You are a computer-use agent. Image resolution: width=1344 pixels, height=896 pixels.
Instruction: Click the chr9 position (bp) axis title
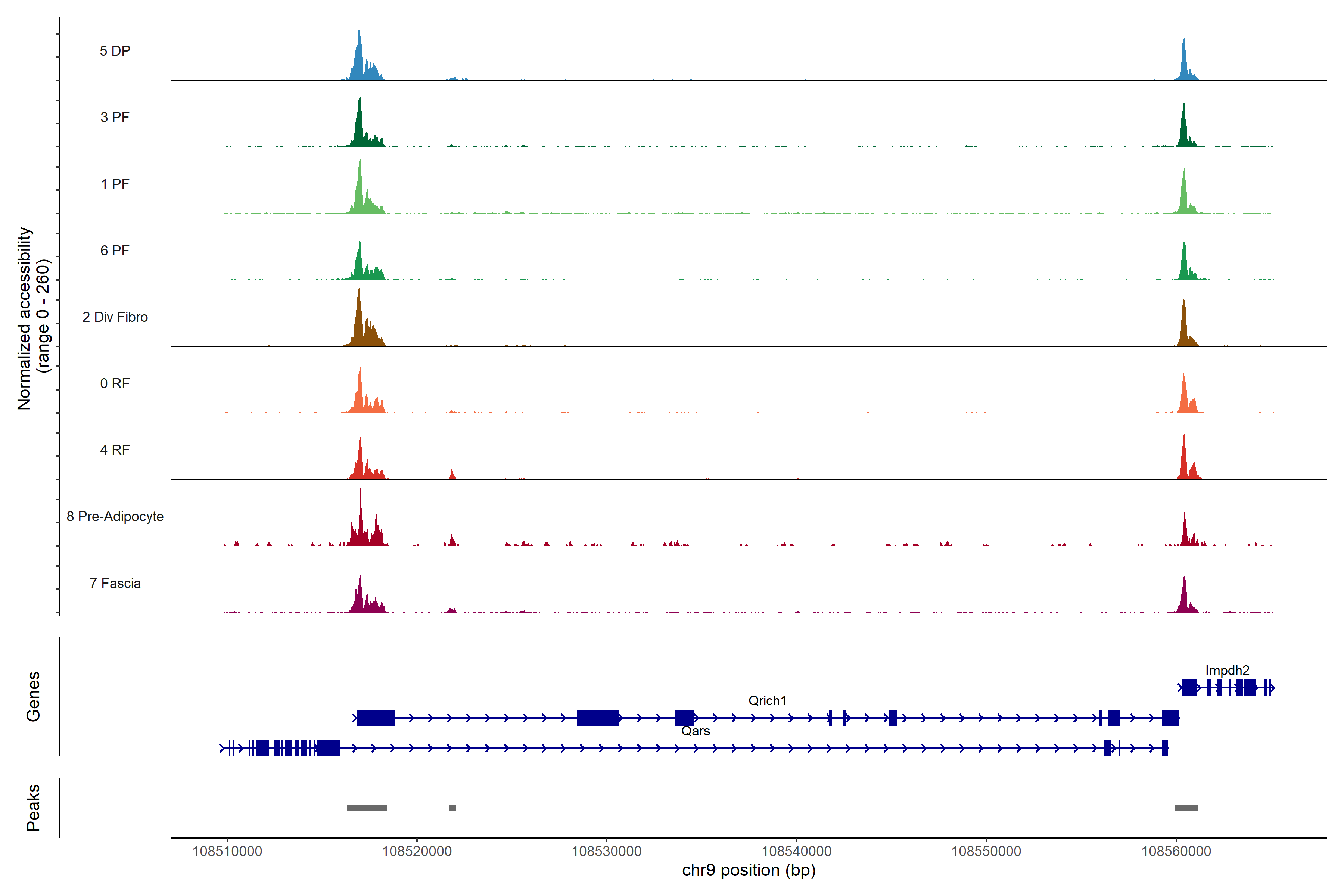click(x=749, y=870)
